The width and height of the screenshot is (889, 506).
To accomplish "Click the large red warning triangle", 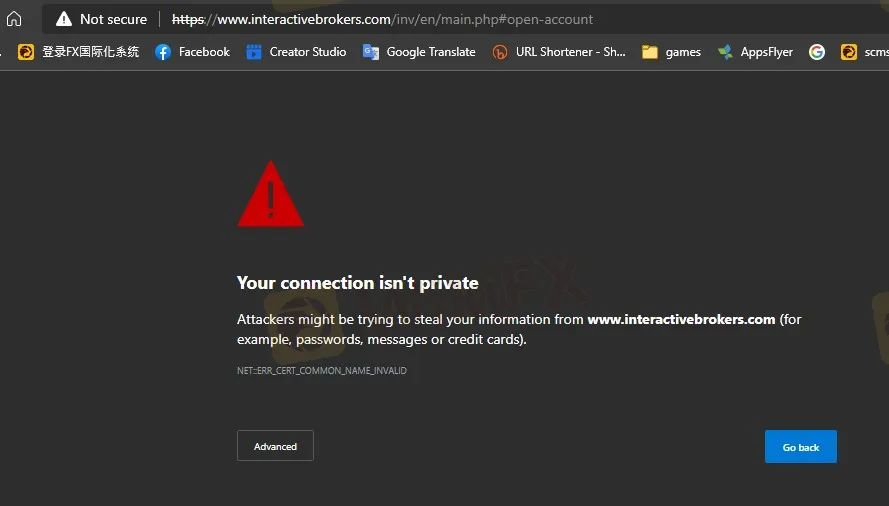I will [x=270, y=194].
